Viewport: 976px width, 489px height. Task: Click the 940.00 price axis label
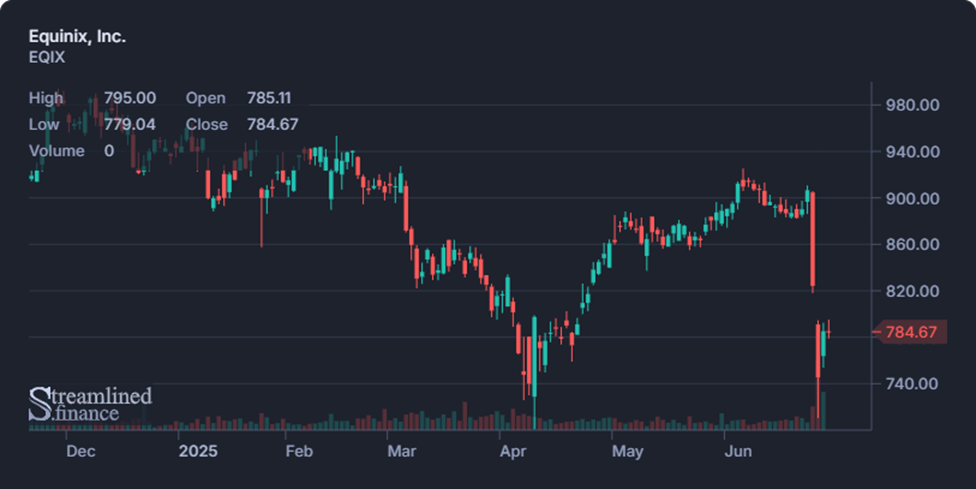click(x=913, y=152)
